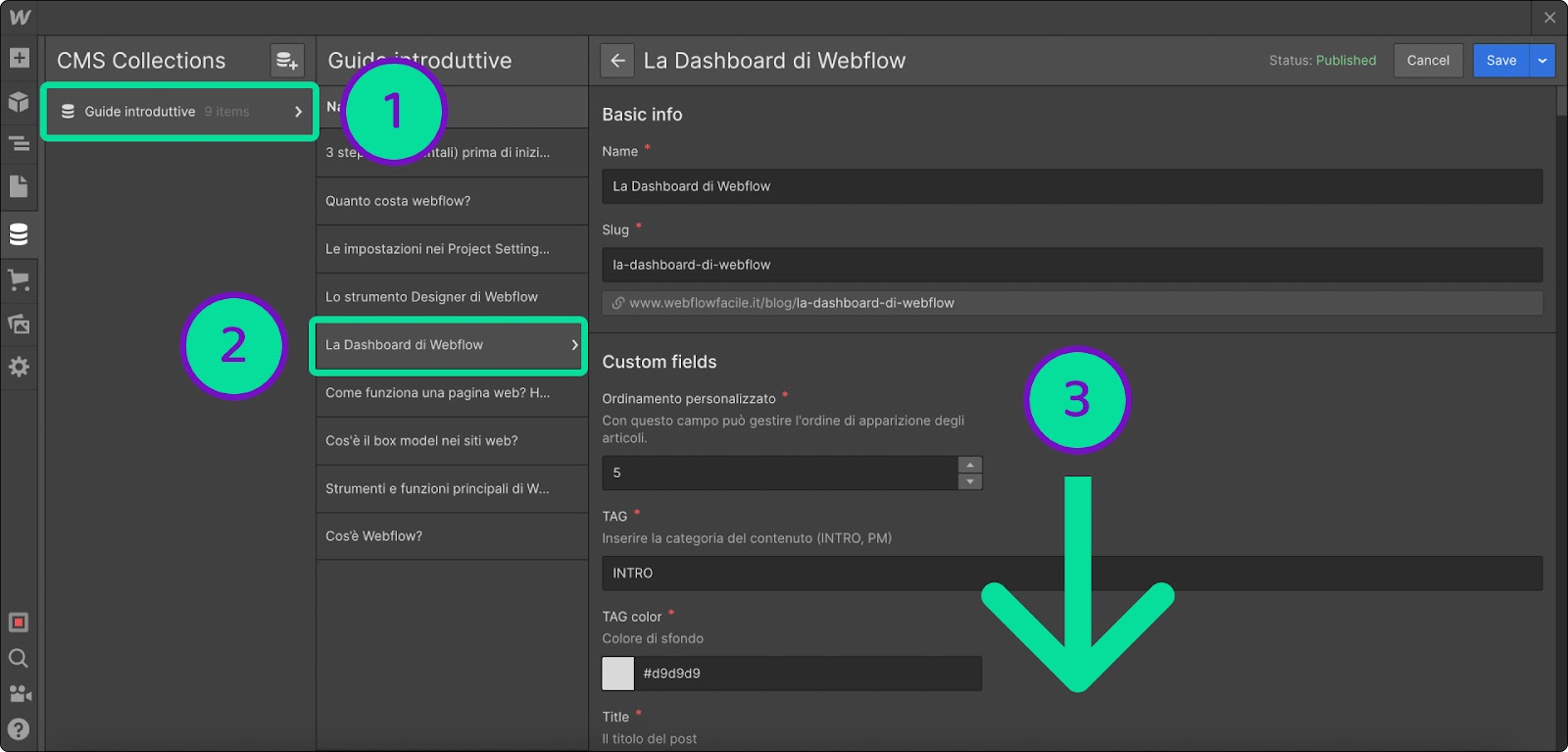Select the Guide introduttive collection
The image size is (1568, 752).
(179, 112)
